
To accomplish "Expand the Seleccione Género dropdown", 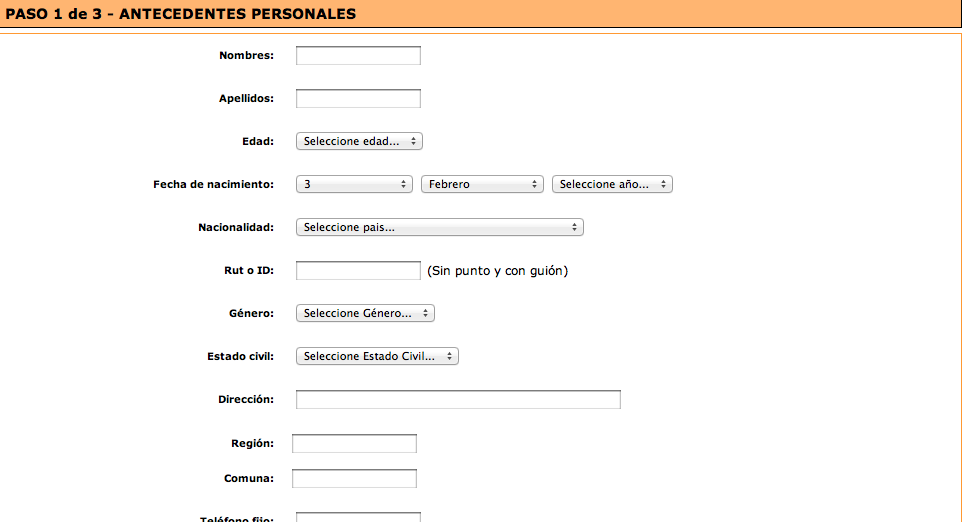I will [365, 313].
